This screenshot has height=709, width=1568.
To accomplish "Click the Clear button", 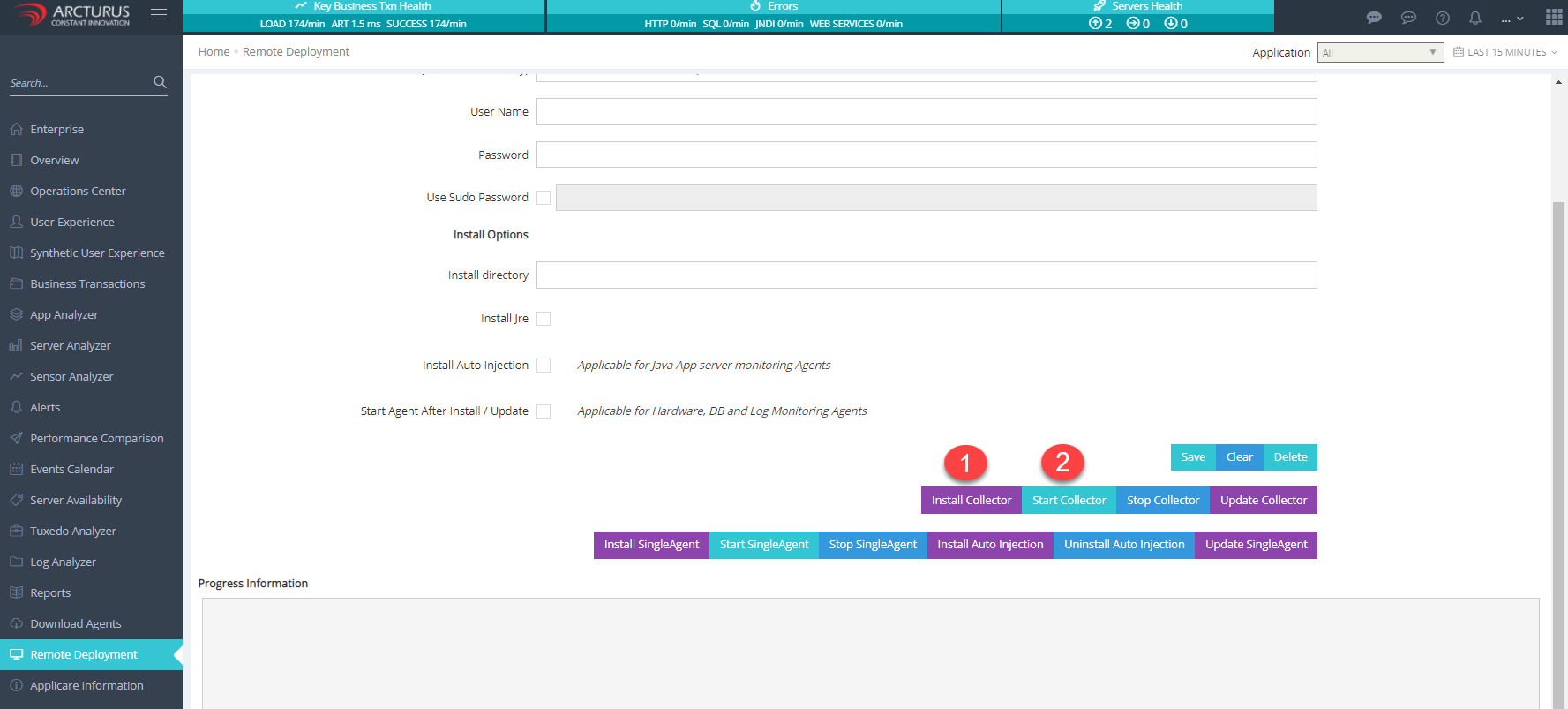I will 1240,457.
